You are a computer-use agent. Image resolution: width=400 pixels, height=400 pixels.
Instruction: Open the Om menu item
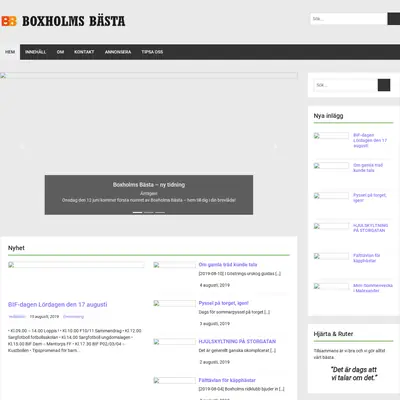point(60,52)
